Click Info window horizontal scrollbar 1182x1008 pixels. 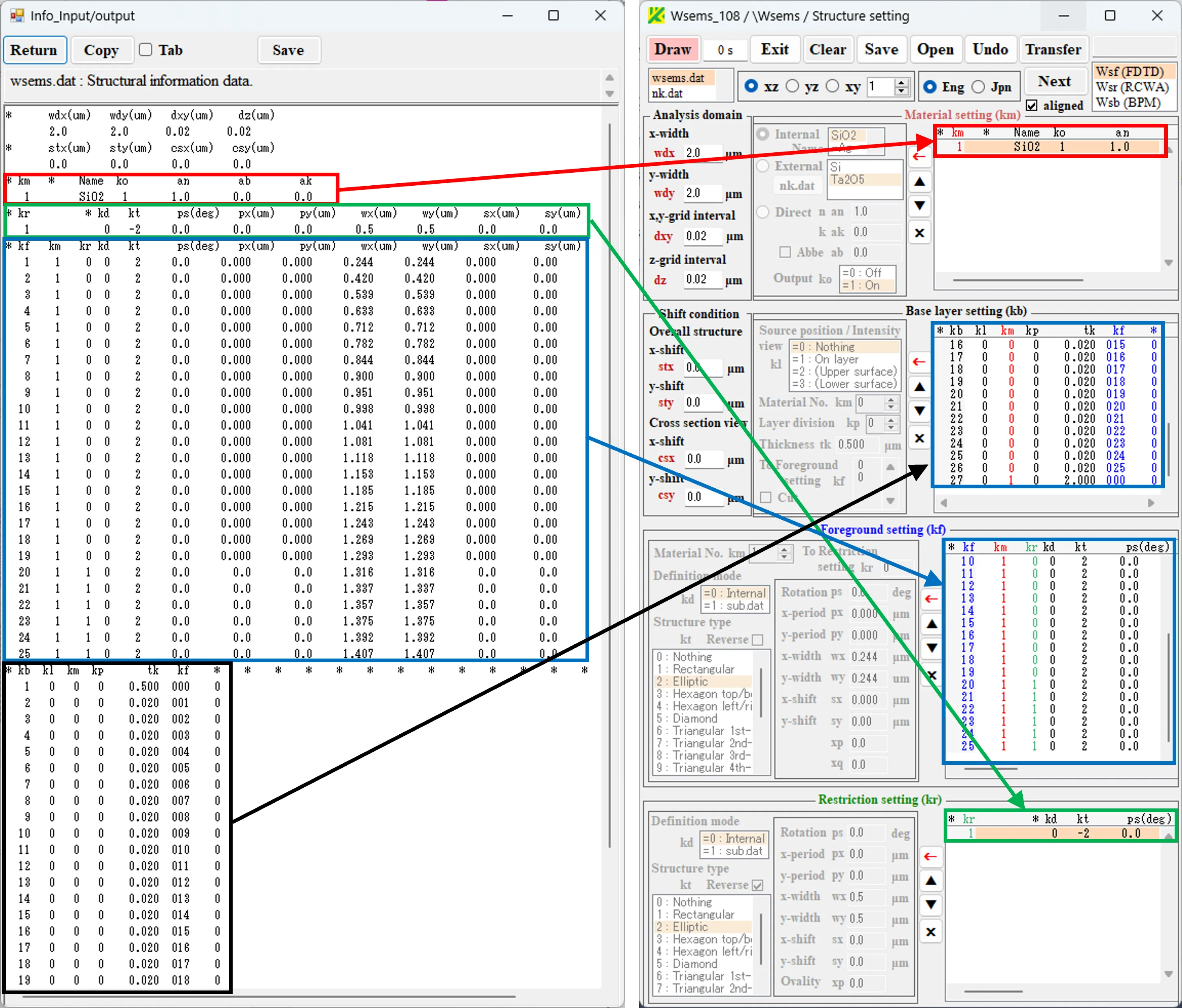pos(269,997)
